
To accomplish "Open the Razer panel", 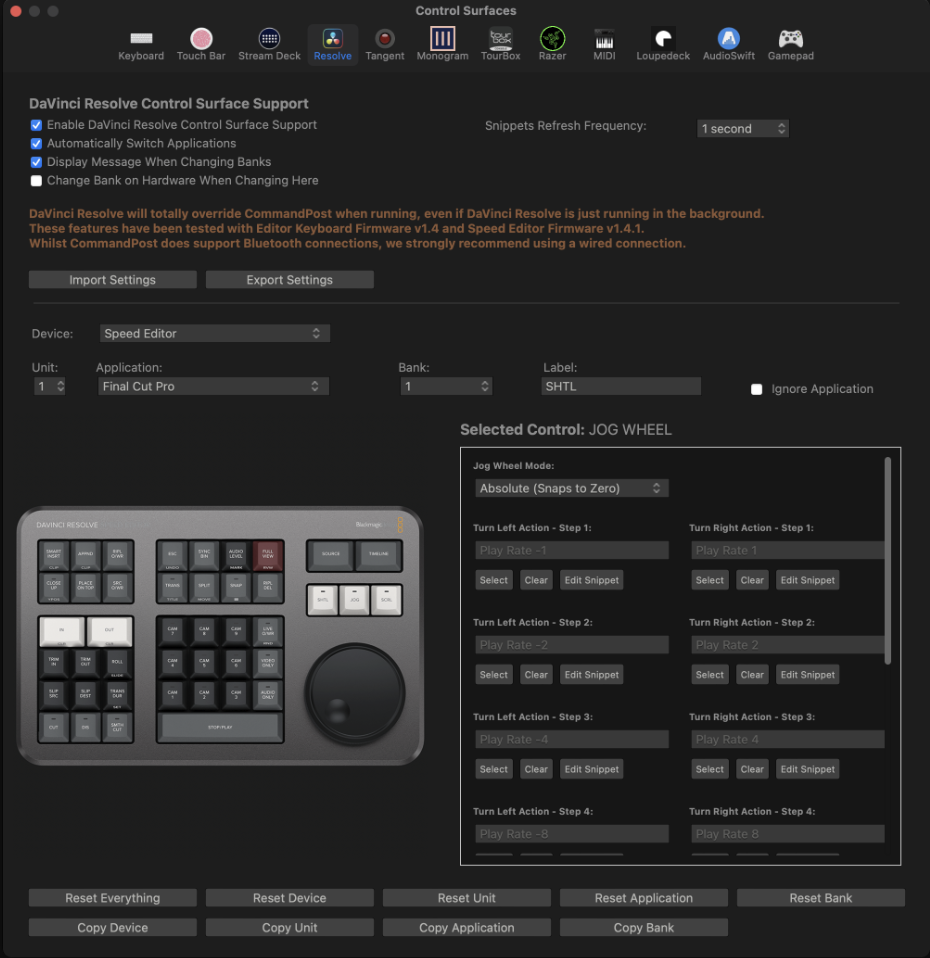I will (x=552, y=45).
